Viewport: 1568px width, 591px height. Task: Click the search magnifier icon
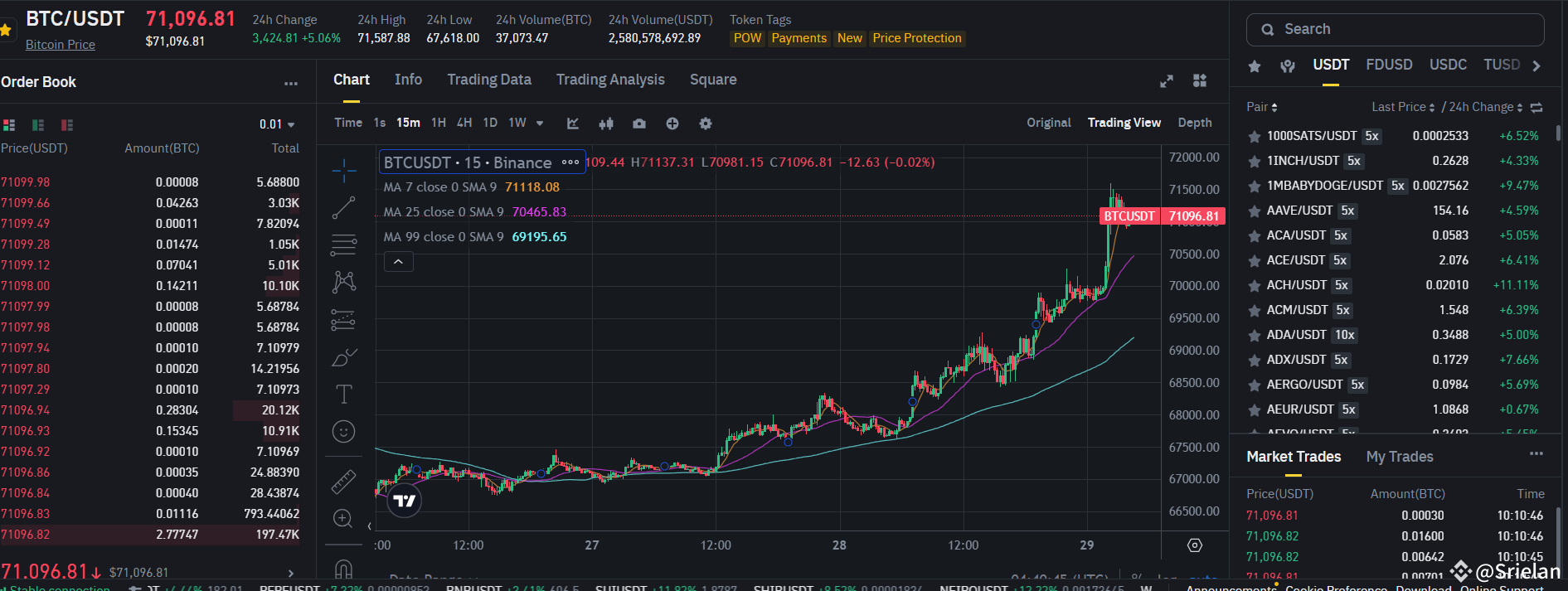click(1268, 30)
